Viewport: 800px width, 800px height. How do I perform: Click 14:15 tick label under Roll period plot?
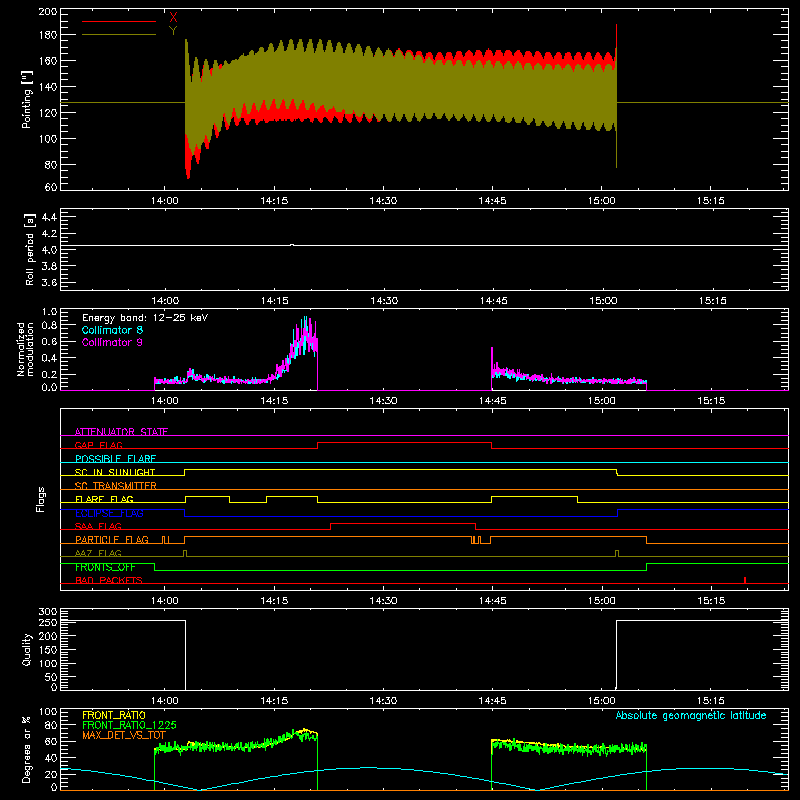click(274, 301)
